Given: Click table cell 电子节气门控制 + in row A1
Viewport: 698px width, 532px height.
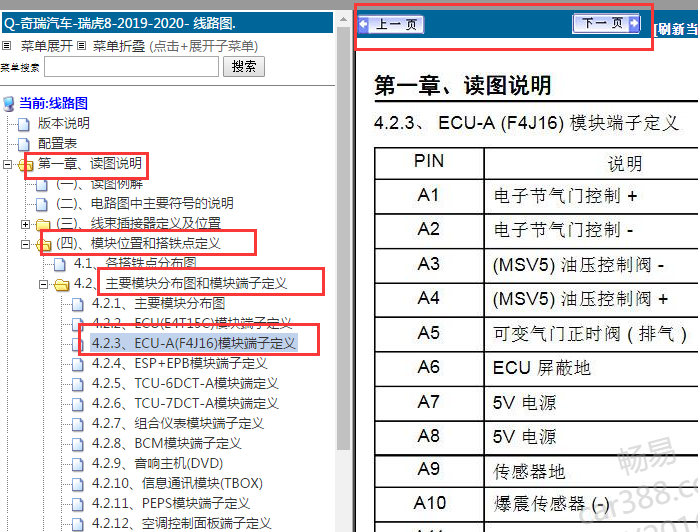Looking at the screenshot, I should (591, 196).
